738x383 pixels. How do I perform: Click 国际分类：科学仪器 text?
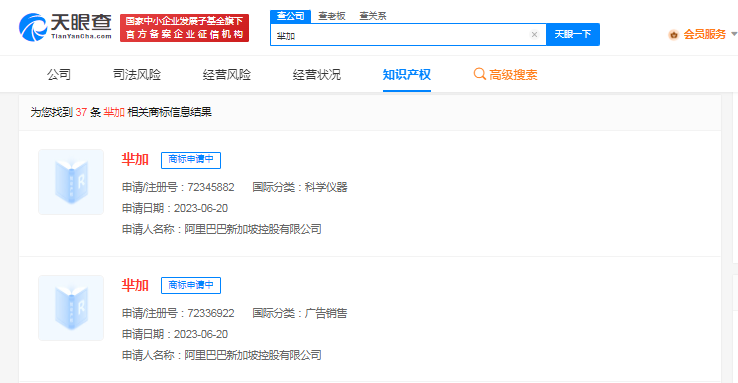pyautogui.click(x=300, y=187)
